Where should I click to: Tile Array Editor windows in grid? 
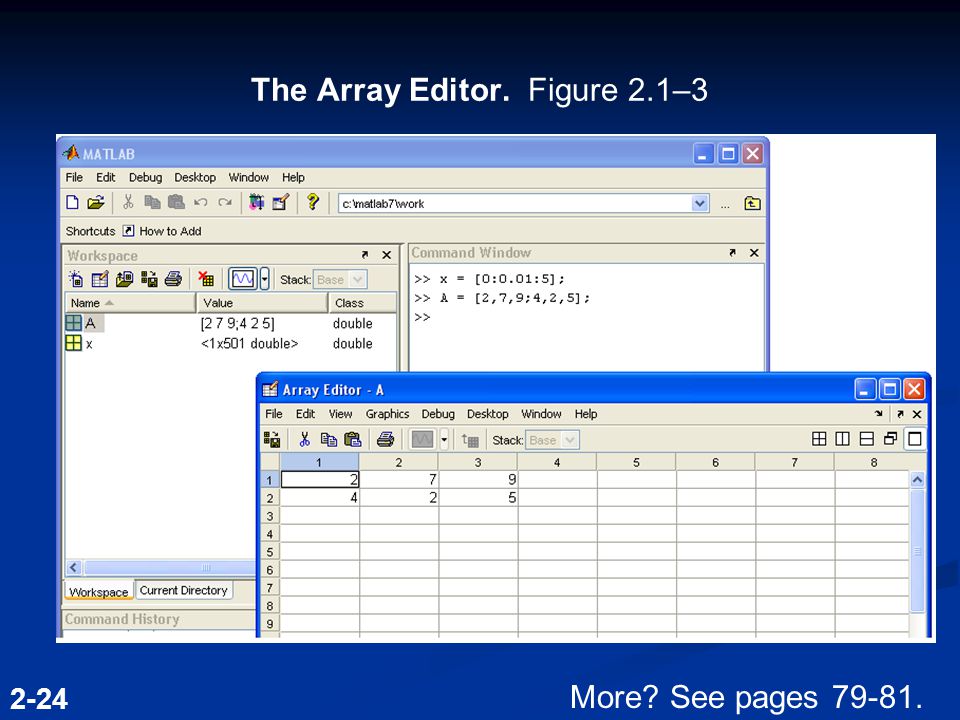coord(819,438)
